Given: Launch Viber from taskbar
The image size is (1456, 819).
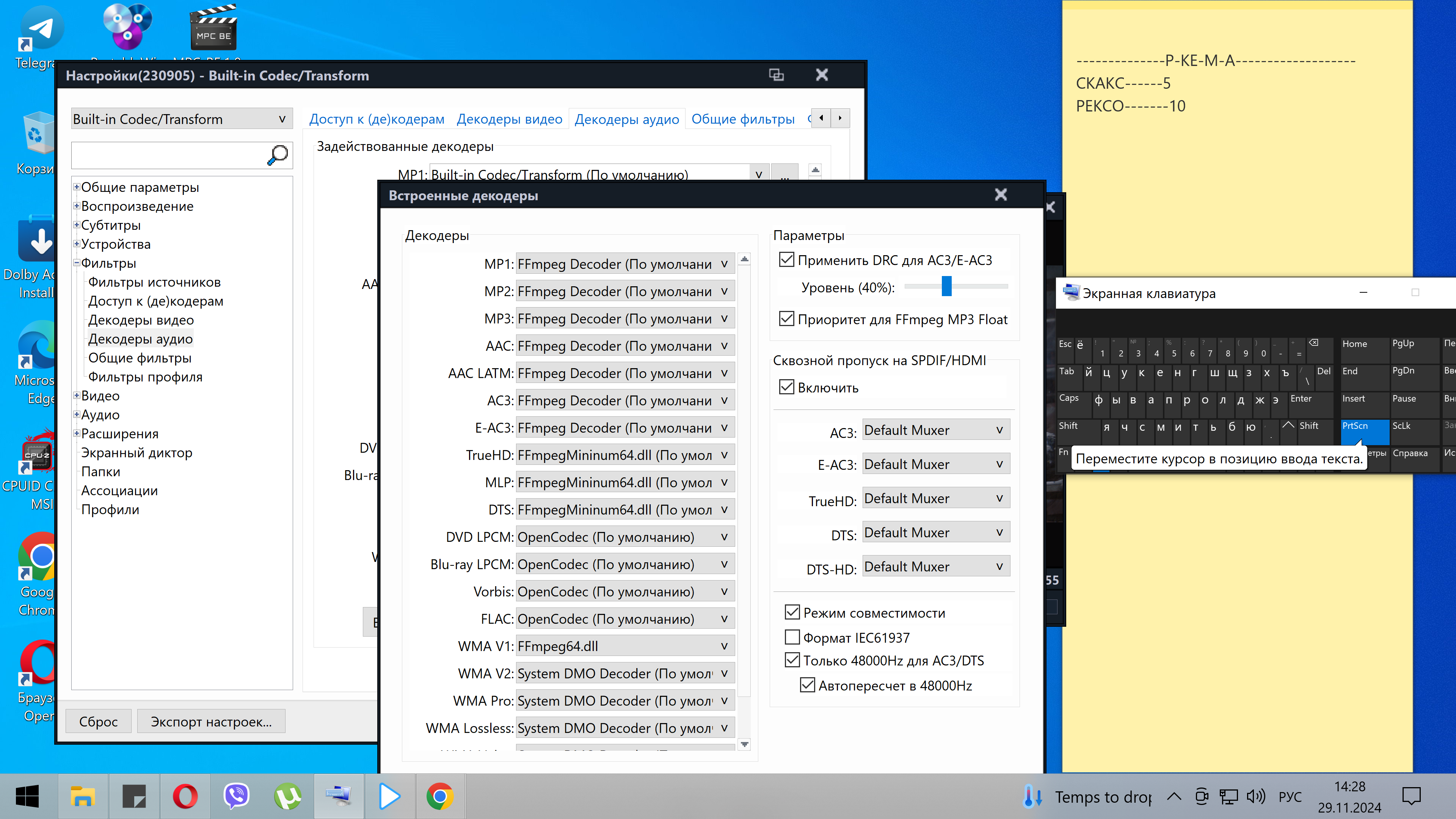Looking at the screenshot, I should point(236,796).
